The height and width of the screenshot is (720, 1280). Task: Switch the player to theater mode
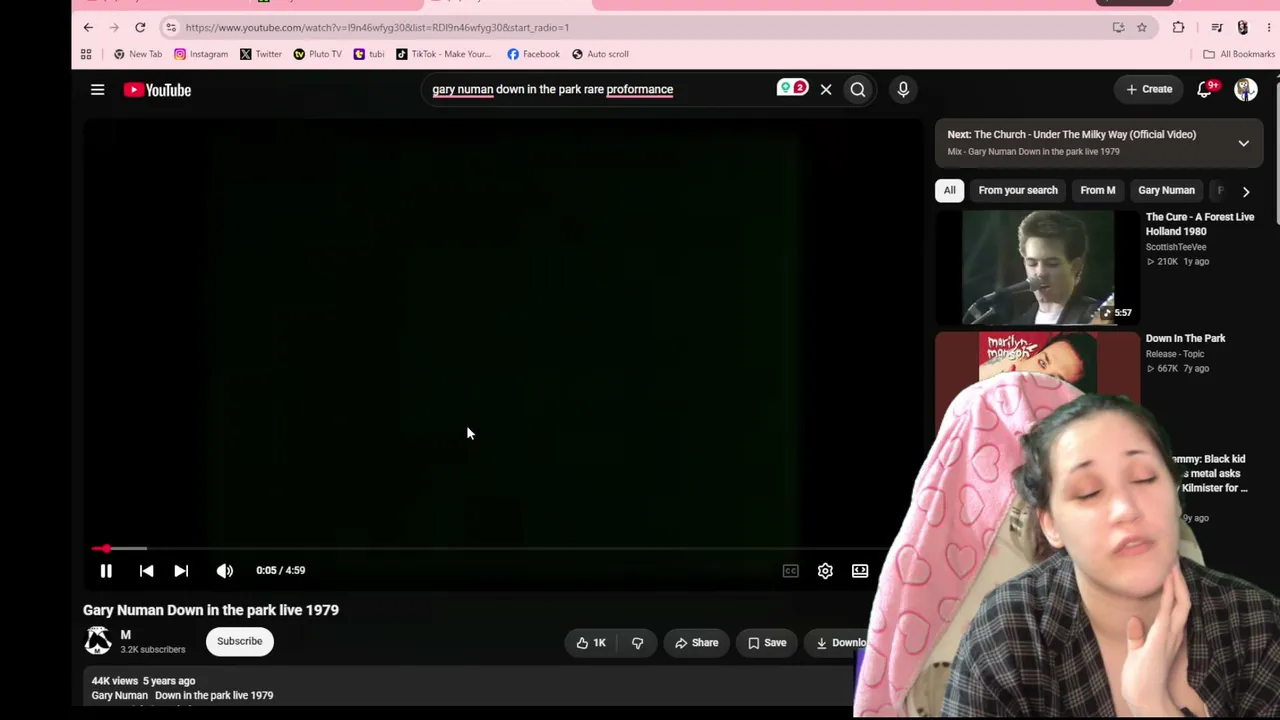click(x=860, y=571)
